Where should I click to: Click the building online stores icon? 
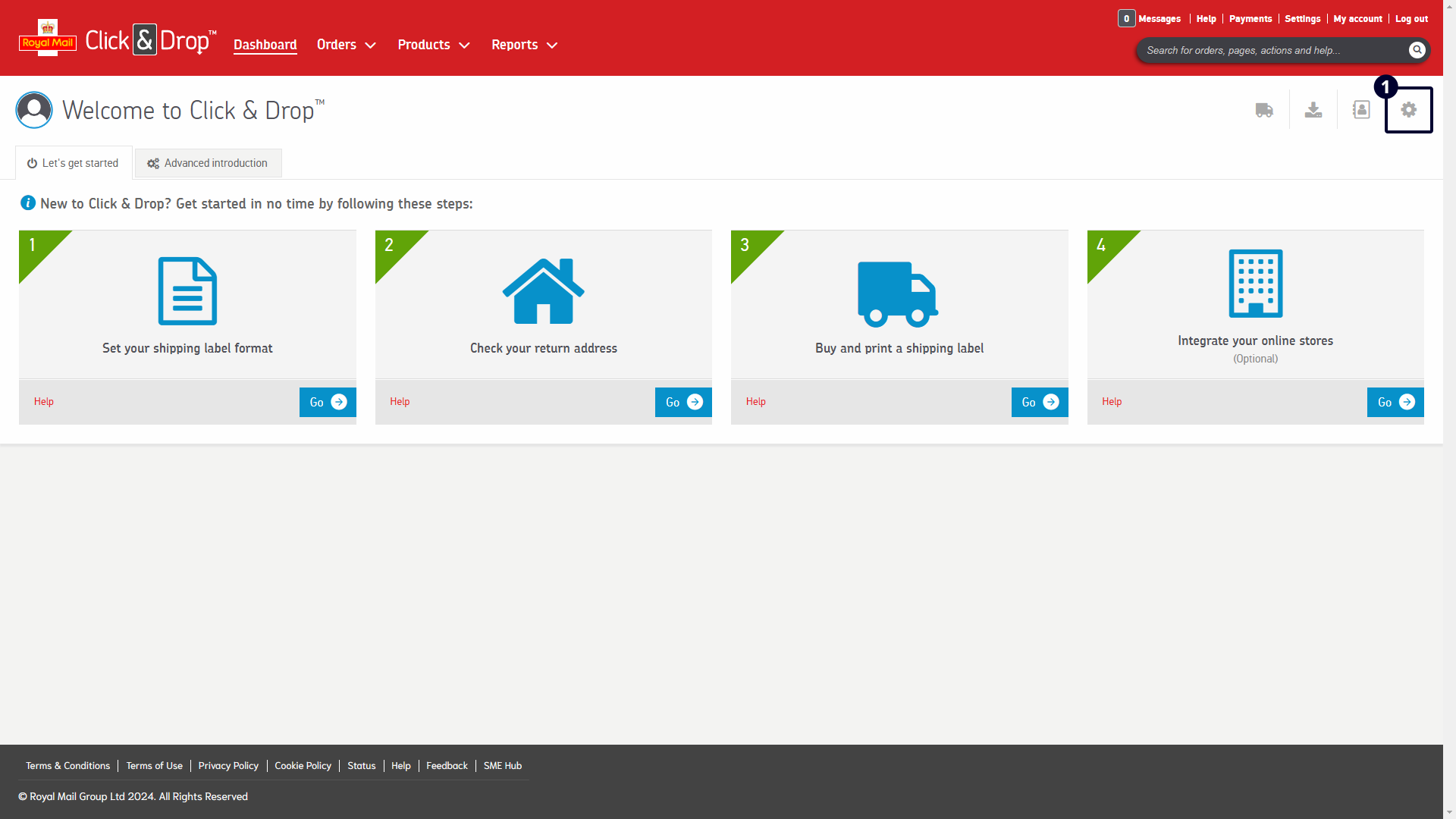pos(1256,284)
